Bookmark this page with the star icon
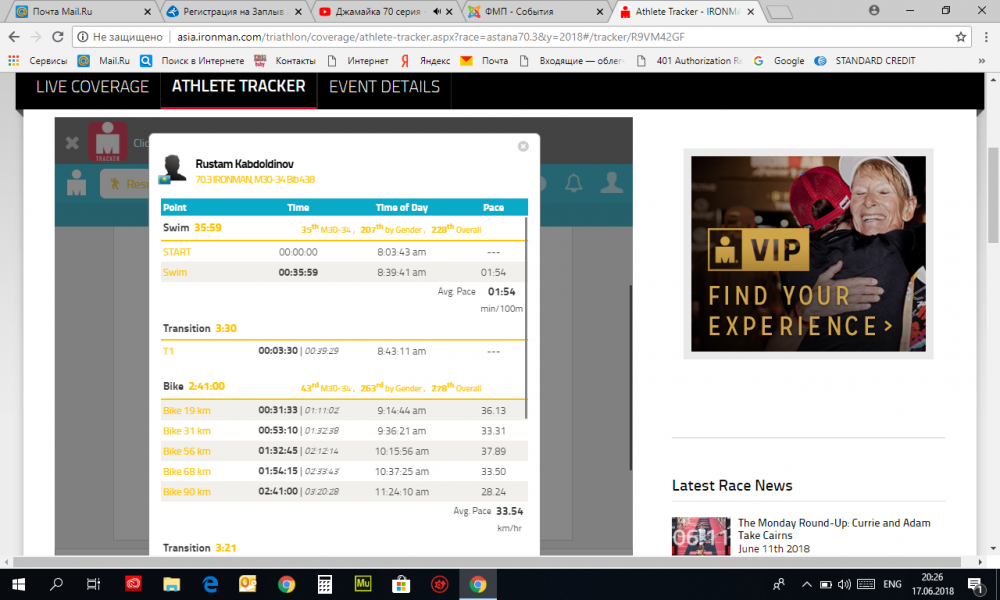 pyautogui.click(x=961, y=37)
